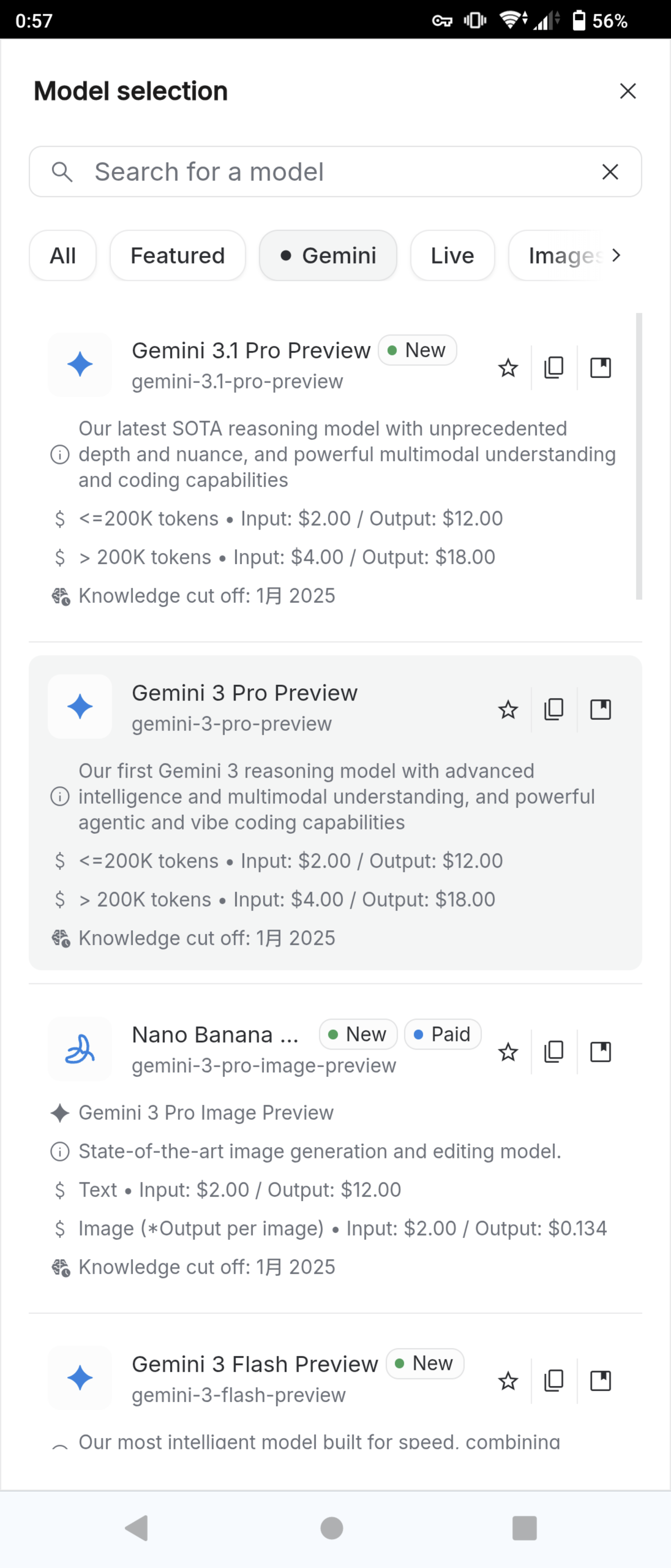Open Gemini 3 Pro Preview details icon
The image size is (671, 1568).
tap(600, 710)
